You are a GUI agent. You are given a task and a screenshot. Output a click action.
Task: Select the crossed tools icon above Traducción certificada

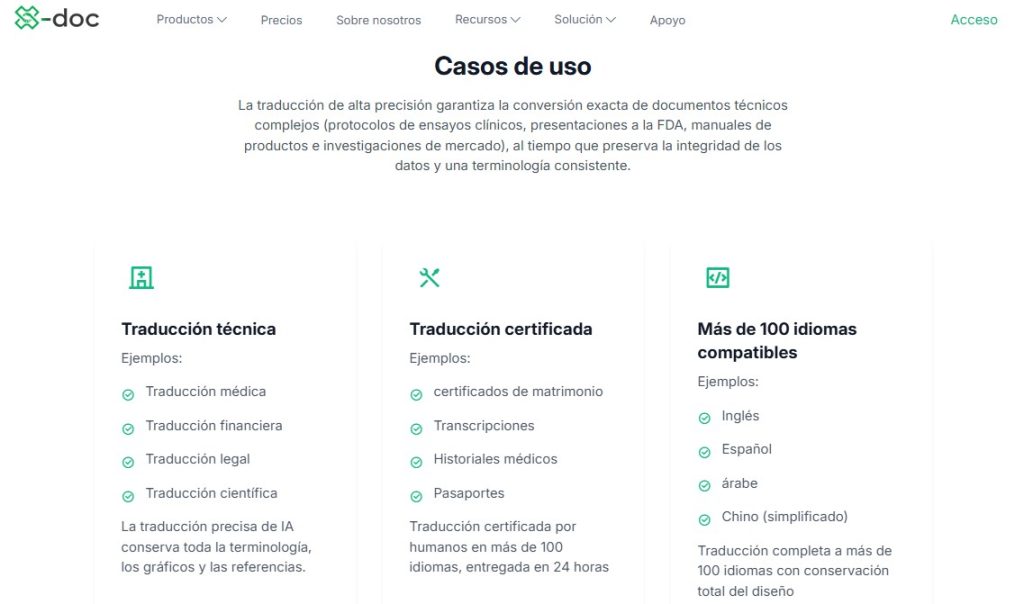(429, 277)
